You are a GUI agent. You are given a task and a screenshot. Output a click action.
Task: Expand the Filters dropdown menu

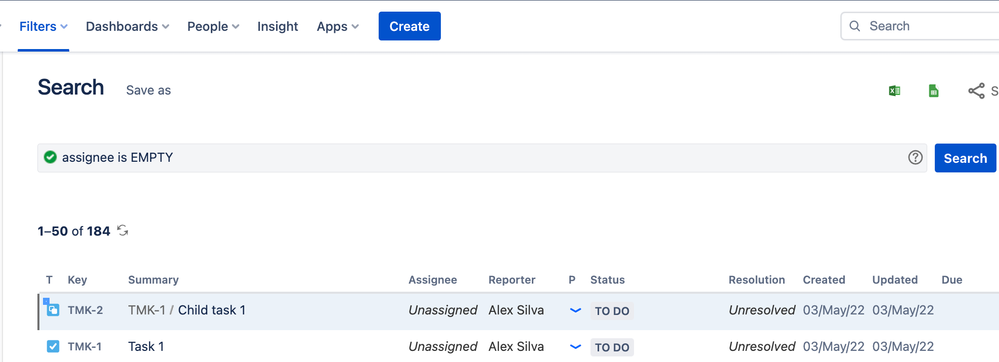43,26
